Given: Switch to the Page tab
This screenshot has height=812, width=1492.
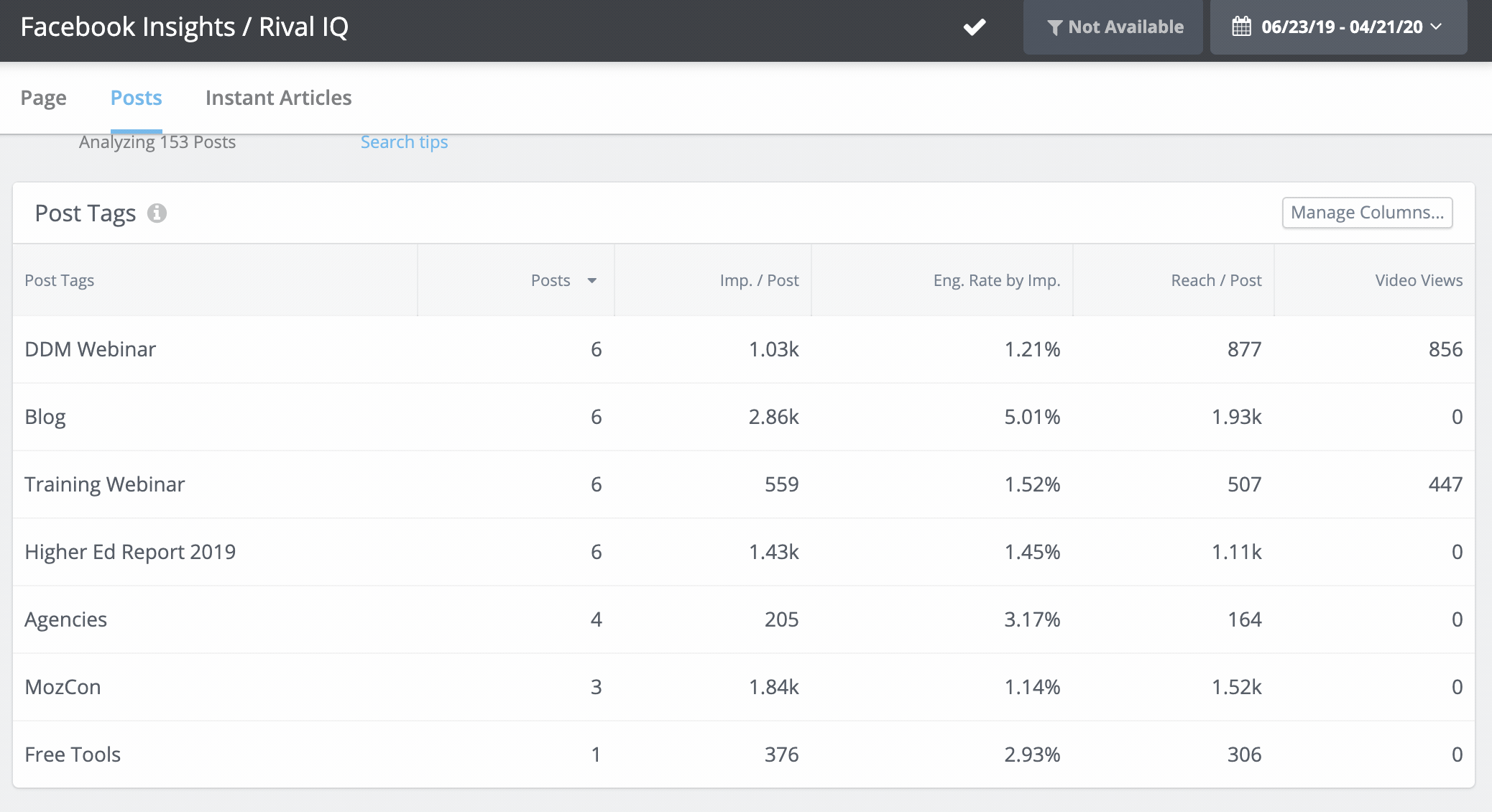Looking at the screenshot, I should click(x=44, y=97).
